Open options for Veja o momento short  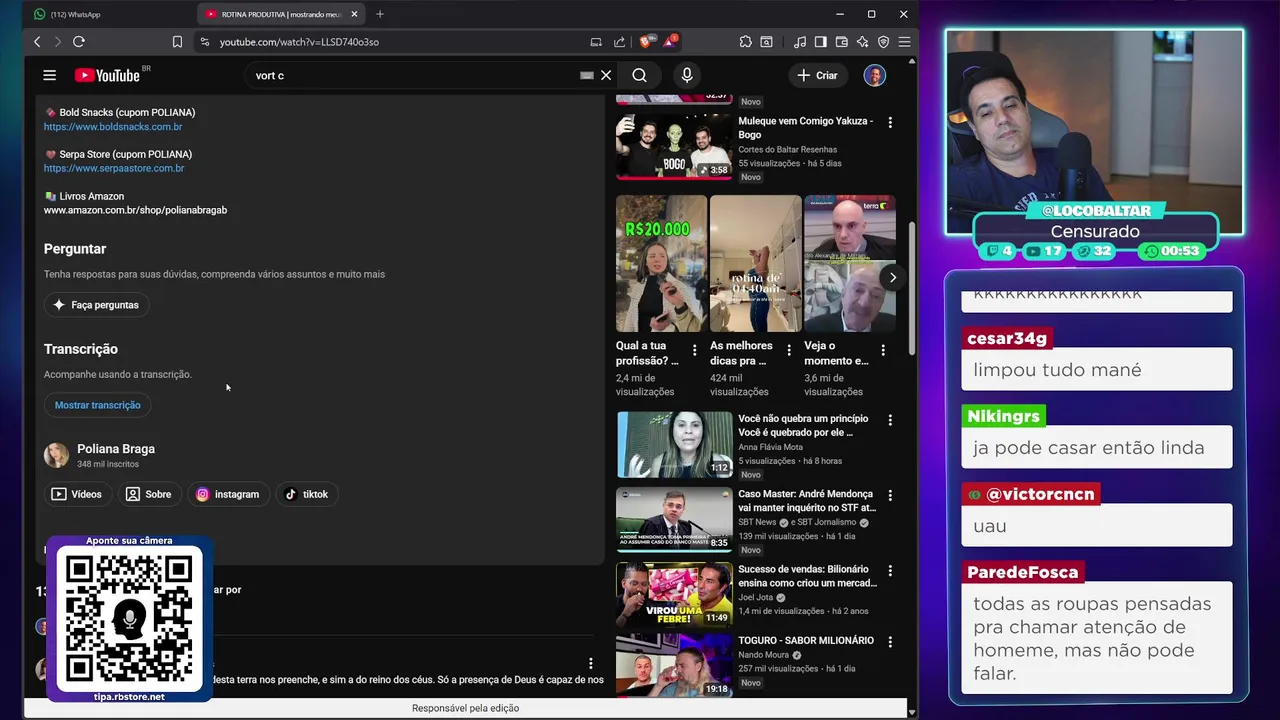point(883,351)
